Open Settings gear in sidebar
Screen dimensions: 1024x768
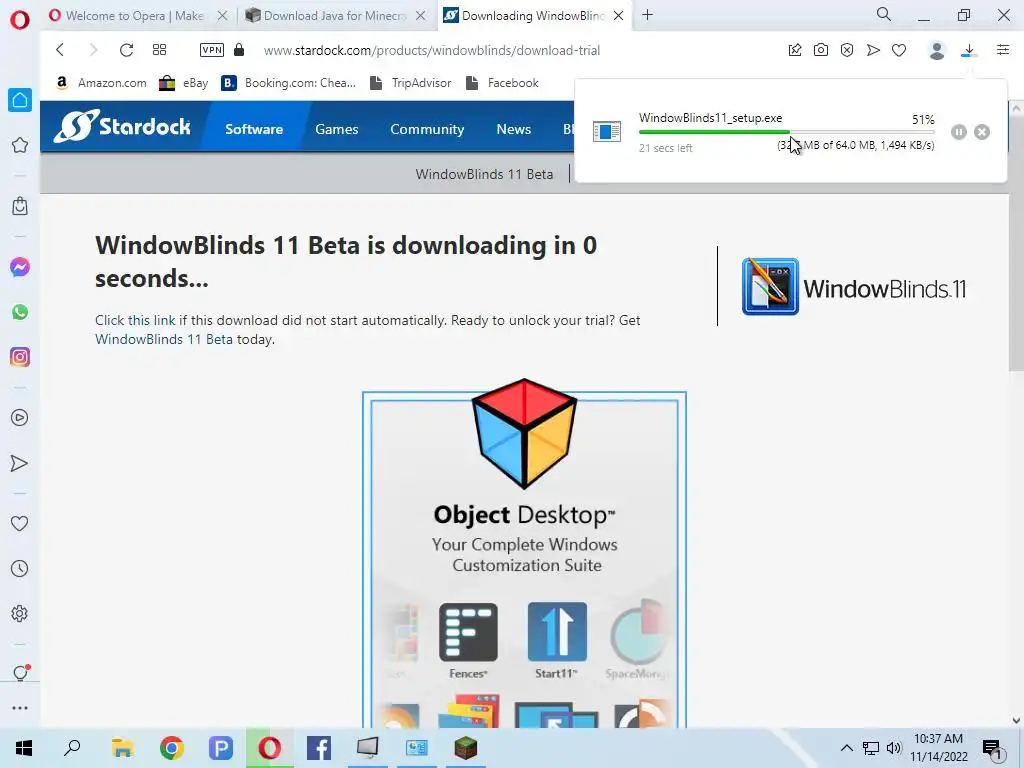click(20, 613)
